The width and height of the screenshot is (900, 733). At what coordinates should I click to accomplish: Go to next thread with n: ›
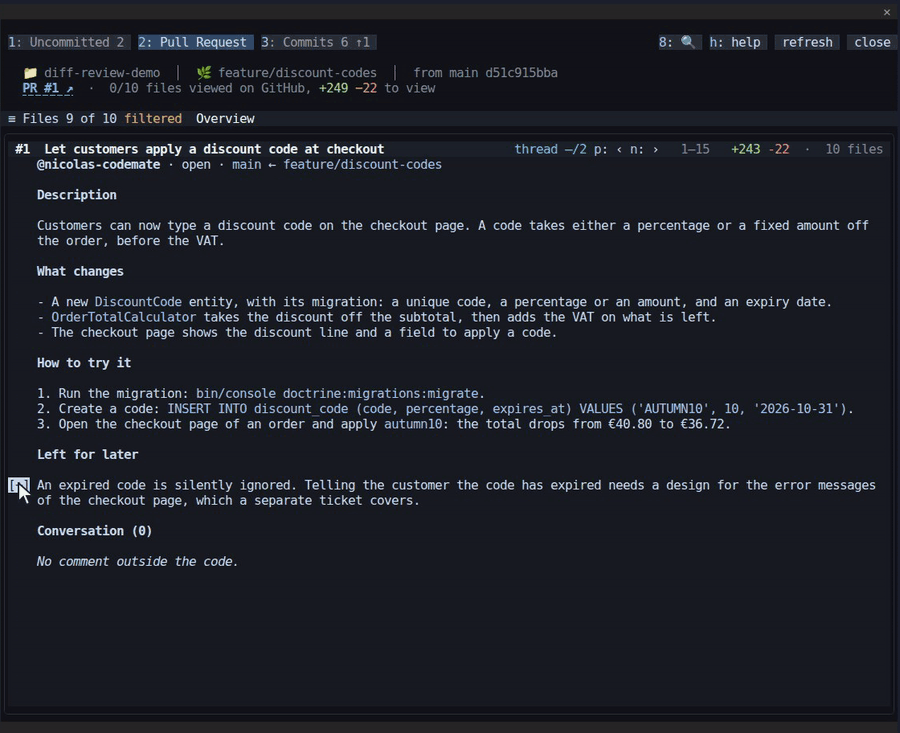click(x=644, y=149)
